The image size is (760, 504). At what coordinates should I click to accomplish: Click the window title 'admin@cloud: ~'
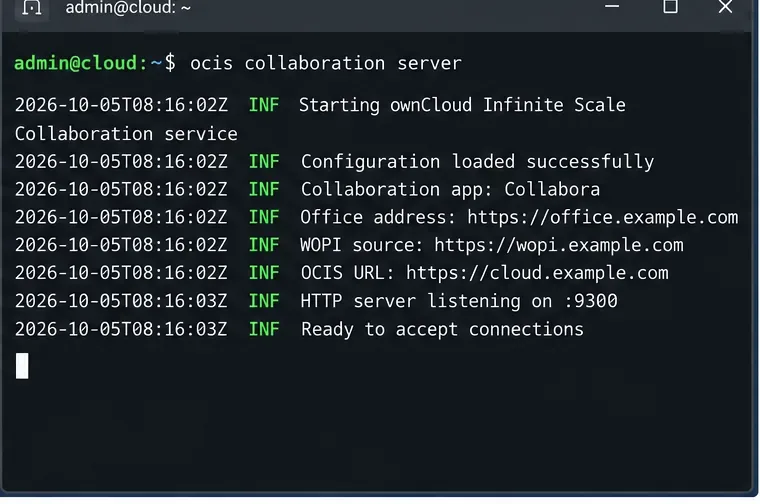128,7
